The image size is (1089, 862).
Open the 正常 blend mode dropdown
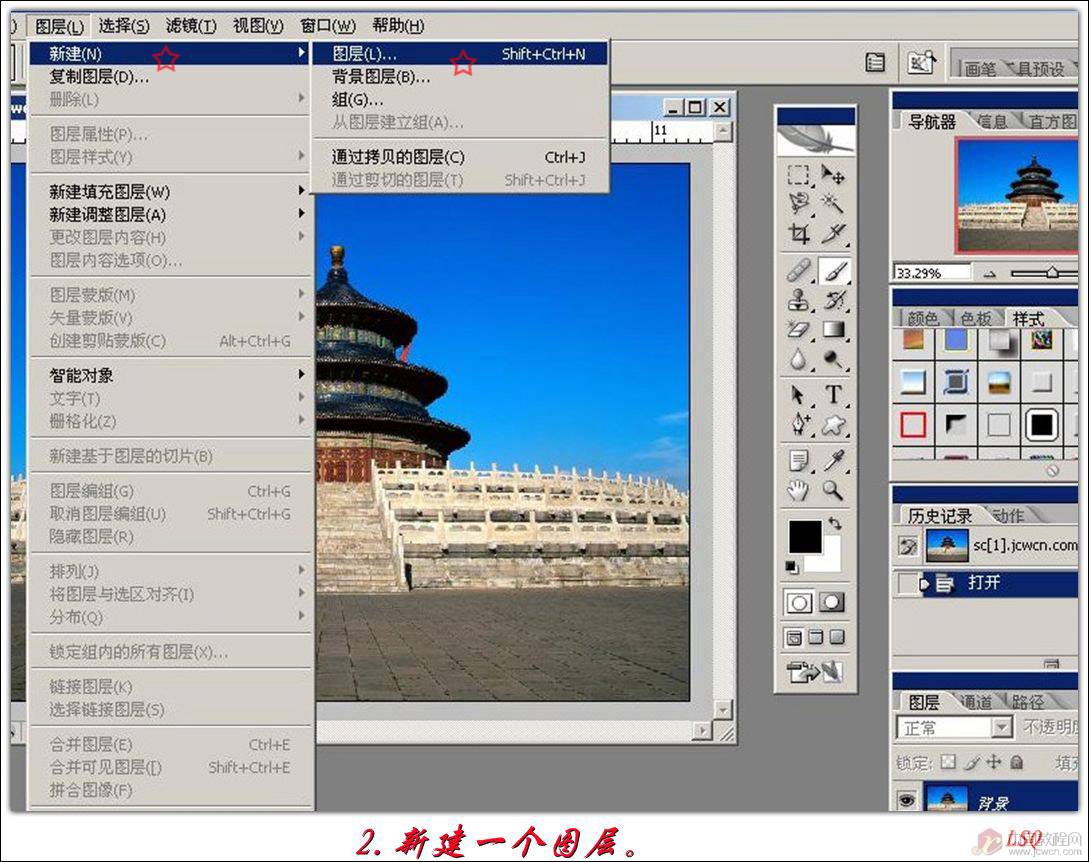point(954,728)
